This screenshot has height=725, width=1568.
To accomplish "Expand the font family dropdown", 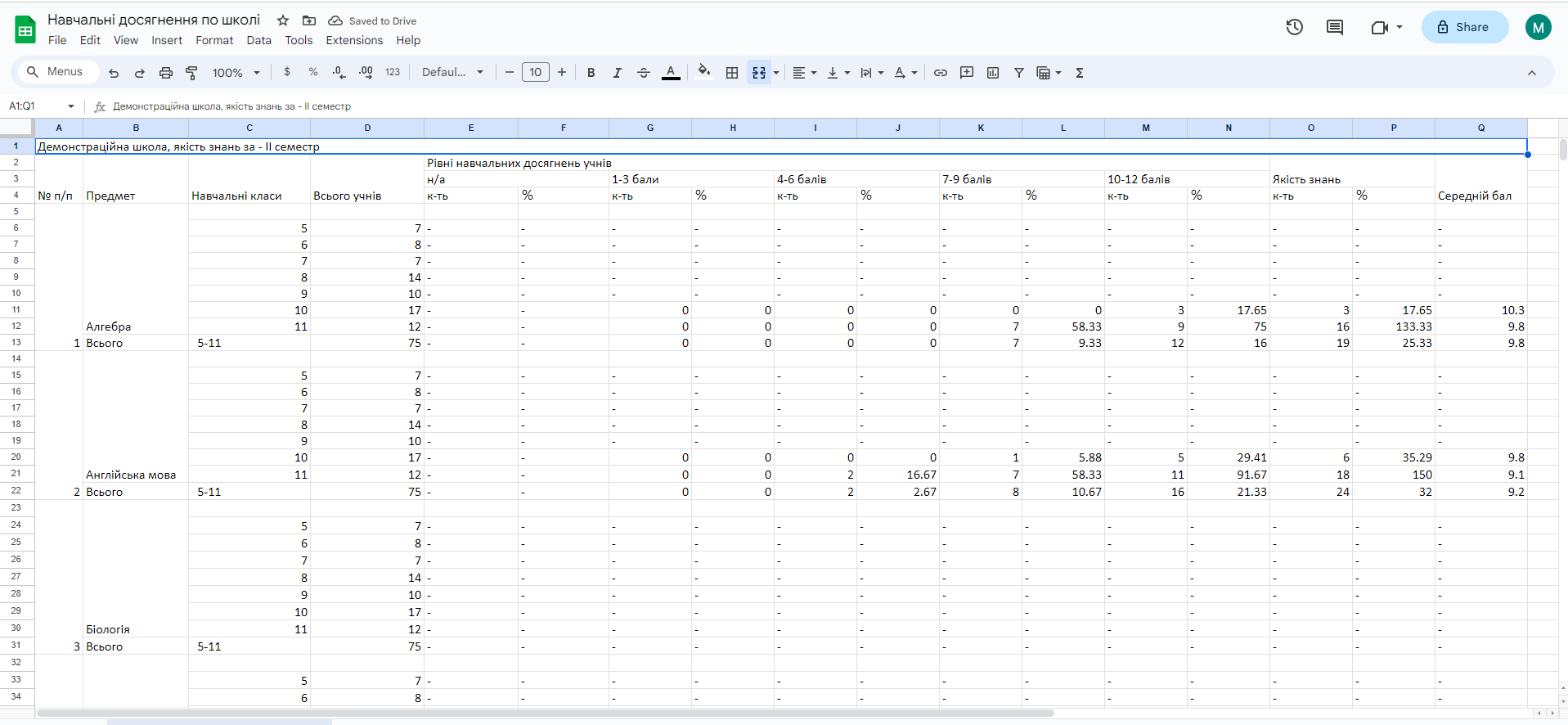I will coord(452,73).
